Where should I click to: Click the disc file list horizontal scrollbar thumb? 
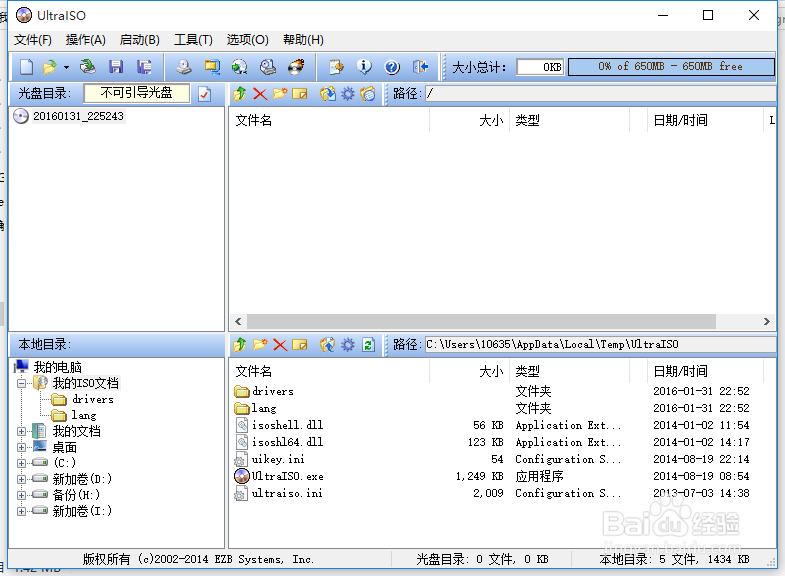coord(481,321)
